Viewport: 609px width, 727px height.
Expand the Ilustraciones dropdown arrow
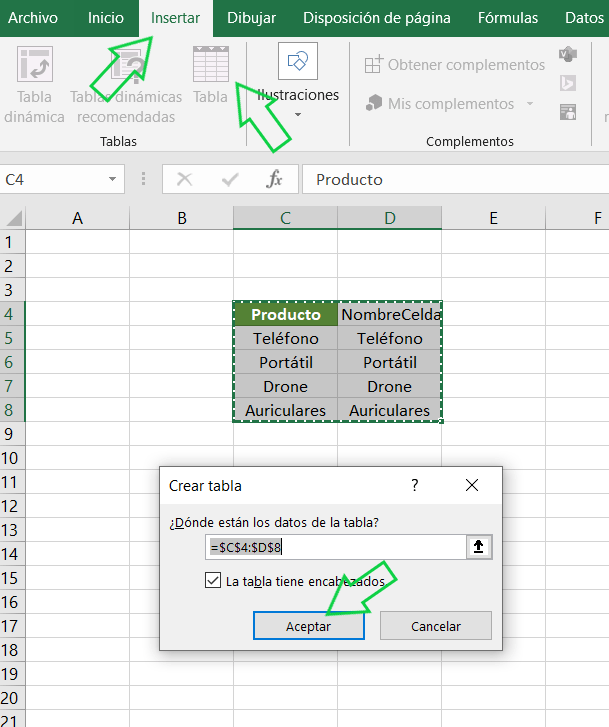(298, 115)
